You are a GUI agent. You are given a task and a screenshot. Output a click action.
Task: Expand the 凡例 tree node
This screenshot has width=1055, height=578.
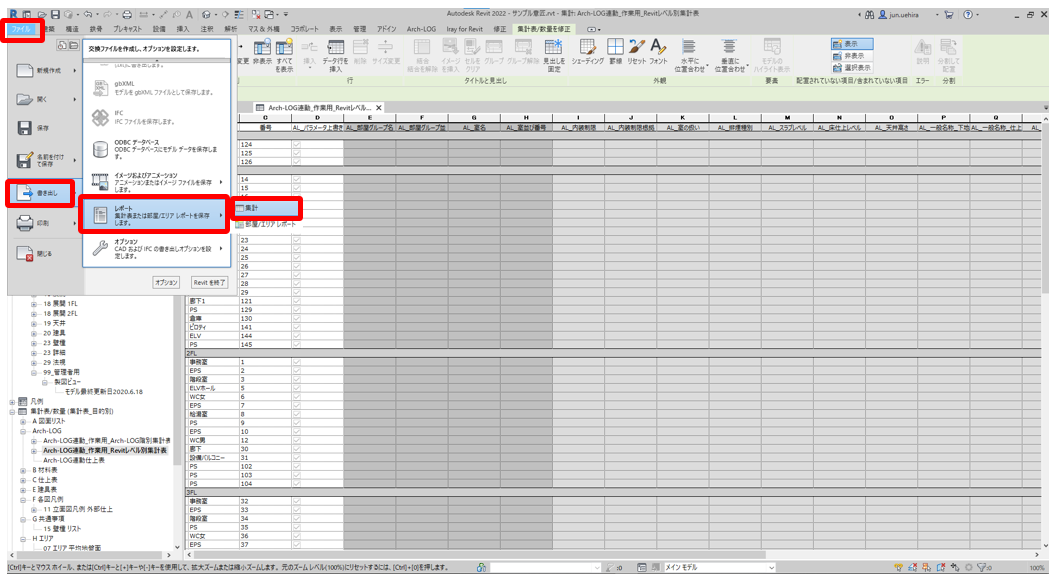tap(12, 402)
